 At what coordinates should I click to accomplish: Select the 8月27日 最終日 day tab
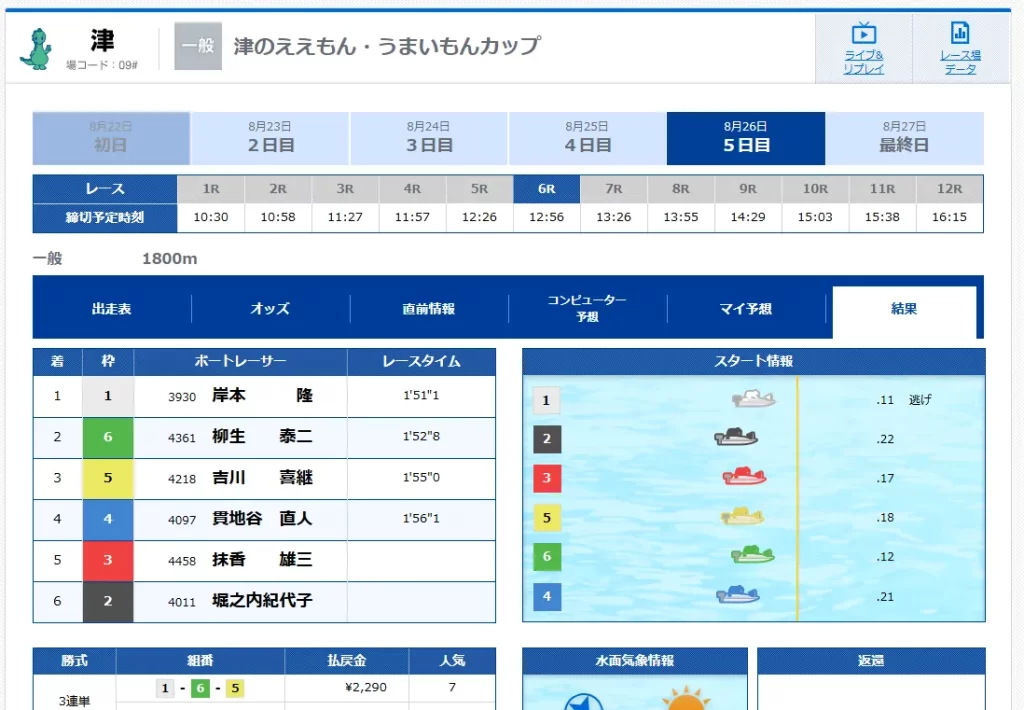tap(907, 138)
